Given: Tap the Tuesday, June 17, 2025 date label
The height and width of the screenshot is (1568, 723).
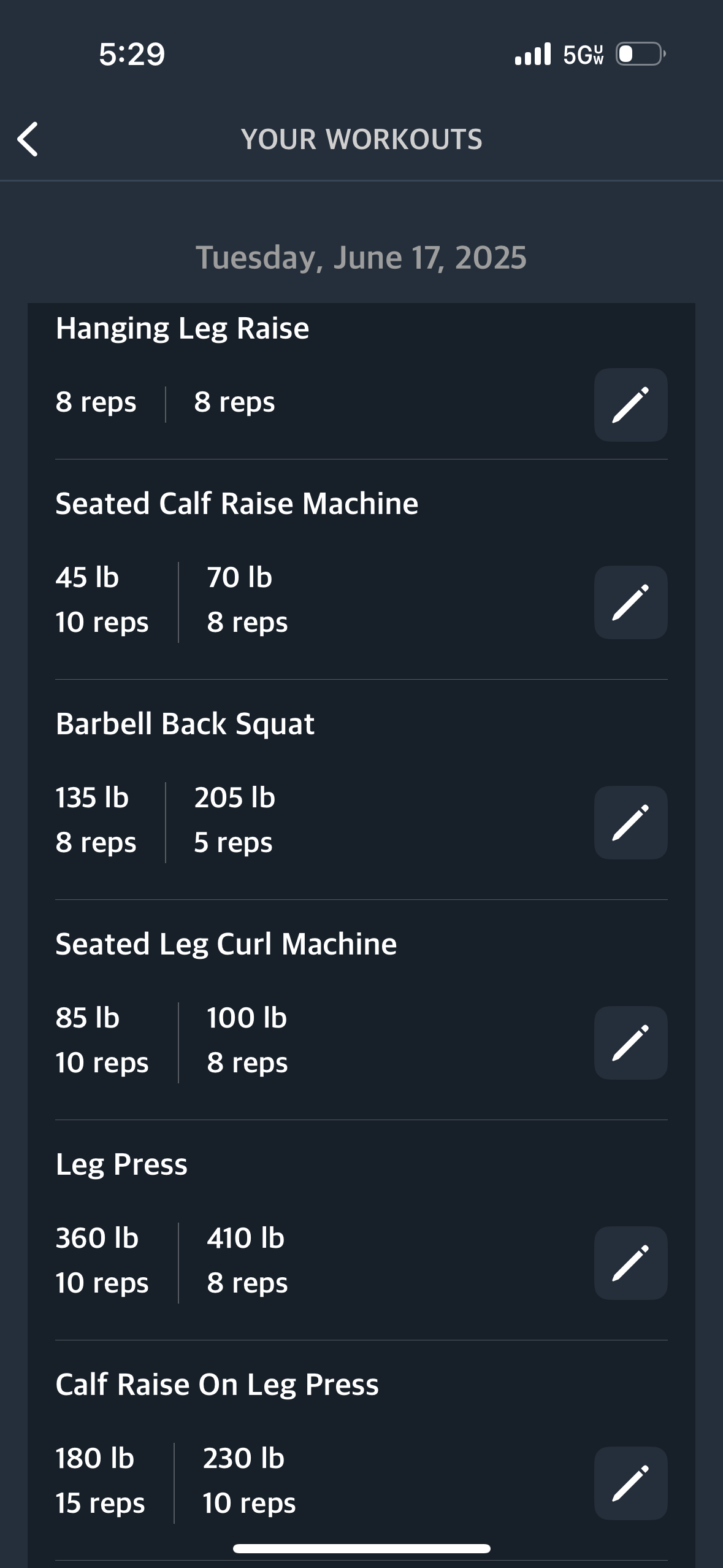Looking at the screenshot, I should (x=361, y=257).
